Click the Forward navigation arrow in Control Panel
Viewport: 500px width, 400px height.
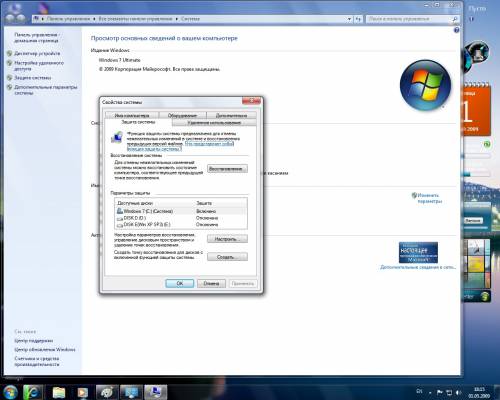[x=21, y=18]
